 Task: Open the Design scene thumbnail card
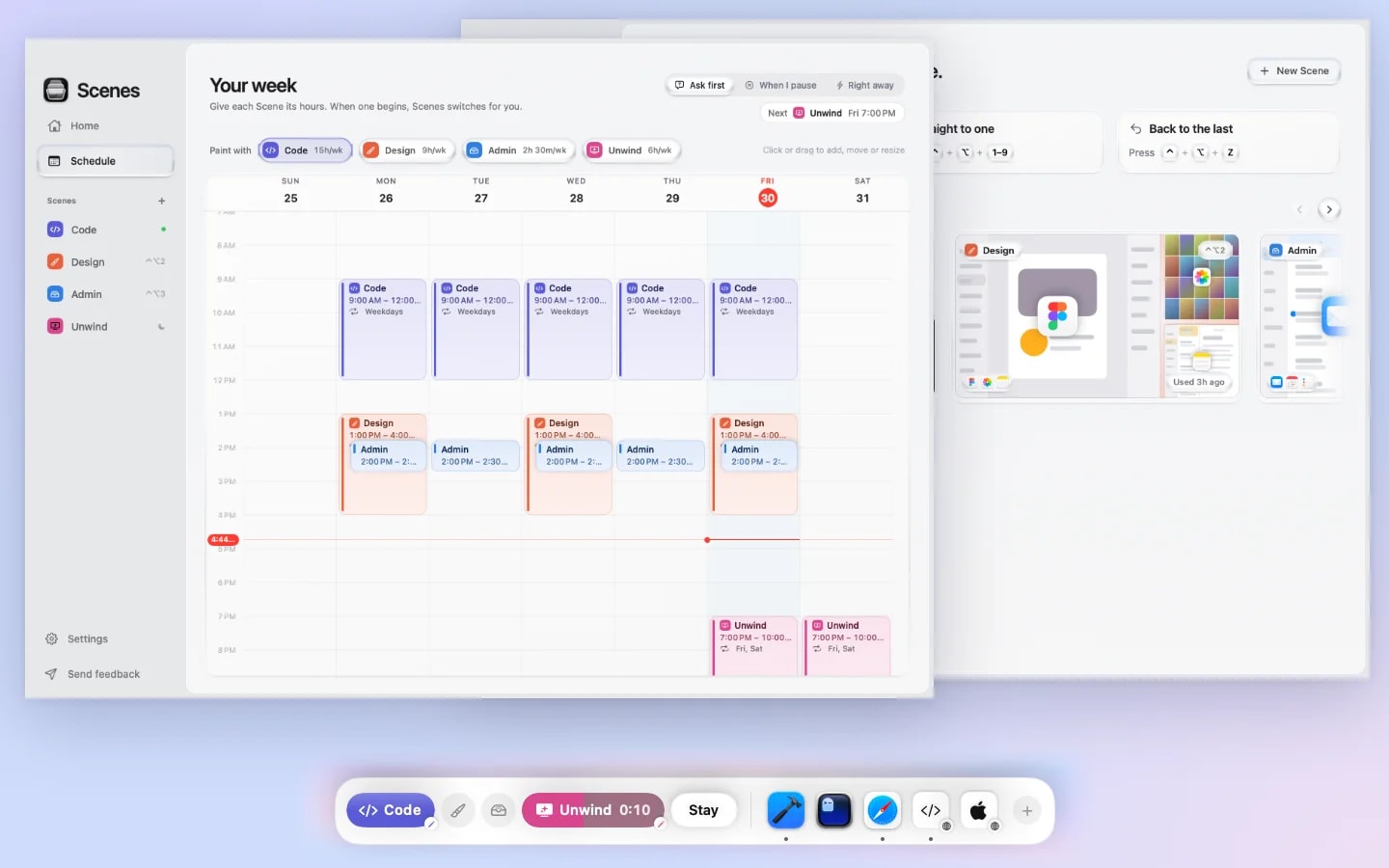1097,315
